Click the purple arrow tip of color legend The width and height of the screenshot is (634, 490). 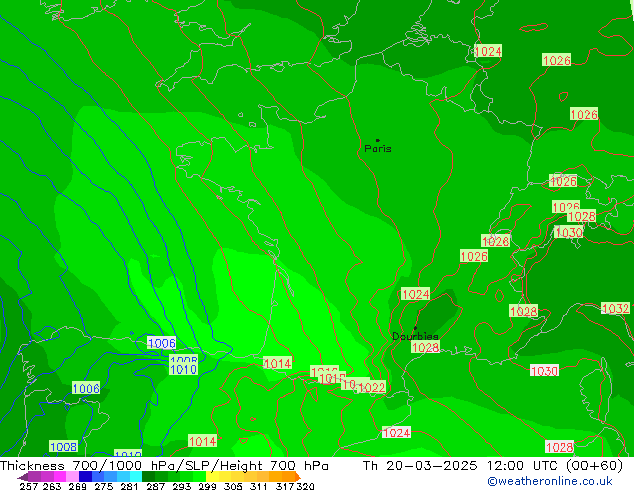(23, 477)
